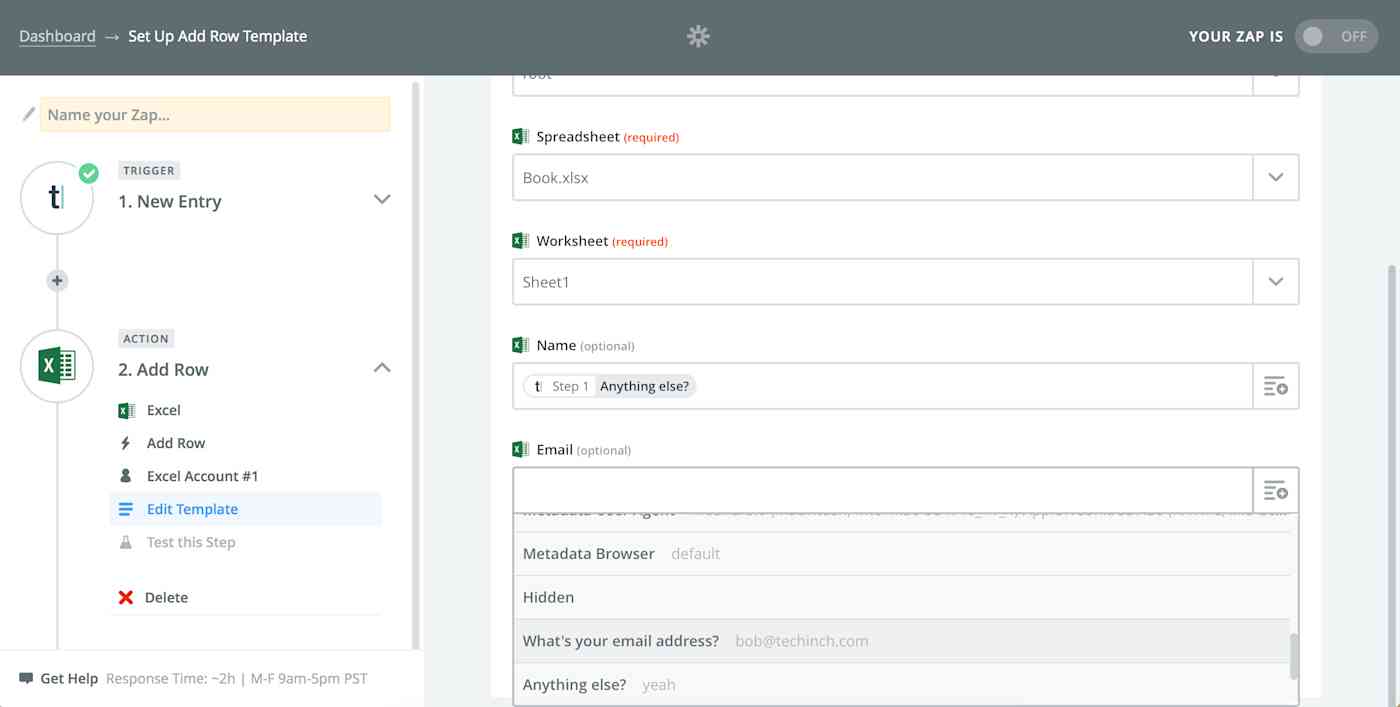The width and height of the screenshot is (1400, 707).
Task: Click the 2. Add Row title
Action: [164, 369]
